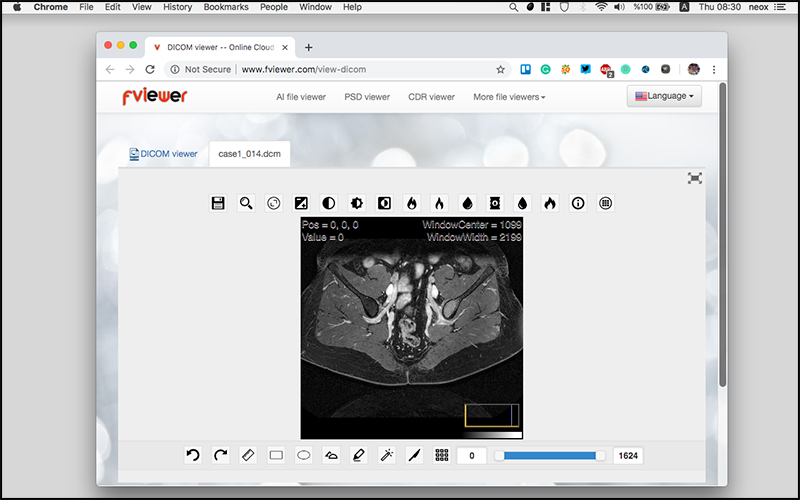Image resolution: width=800 pixels, height=500 pixels.
Task: Click the nine-square grid icon in bottom toolbar
Action: (442, 455)
